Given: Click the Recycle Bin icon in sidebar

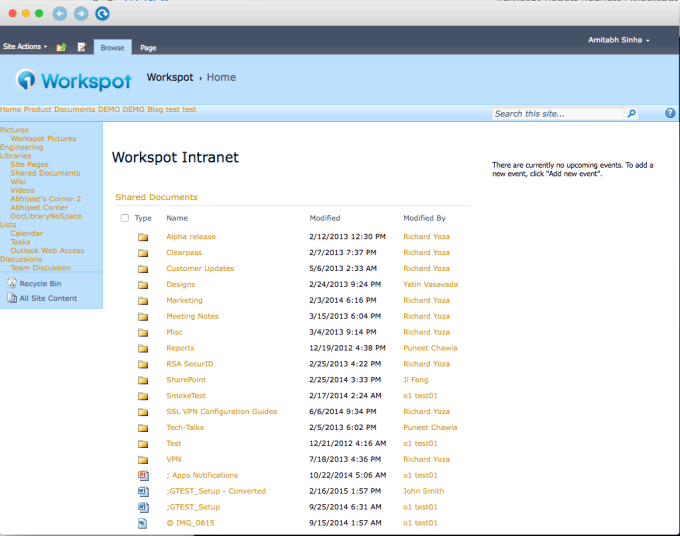Looking at the screenshot, I should point(11,284).
